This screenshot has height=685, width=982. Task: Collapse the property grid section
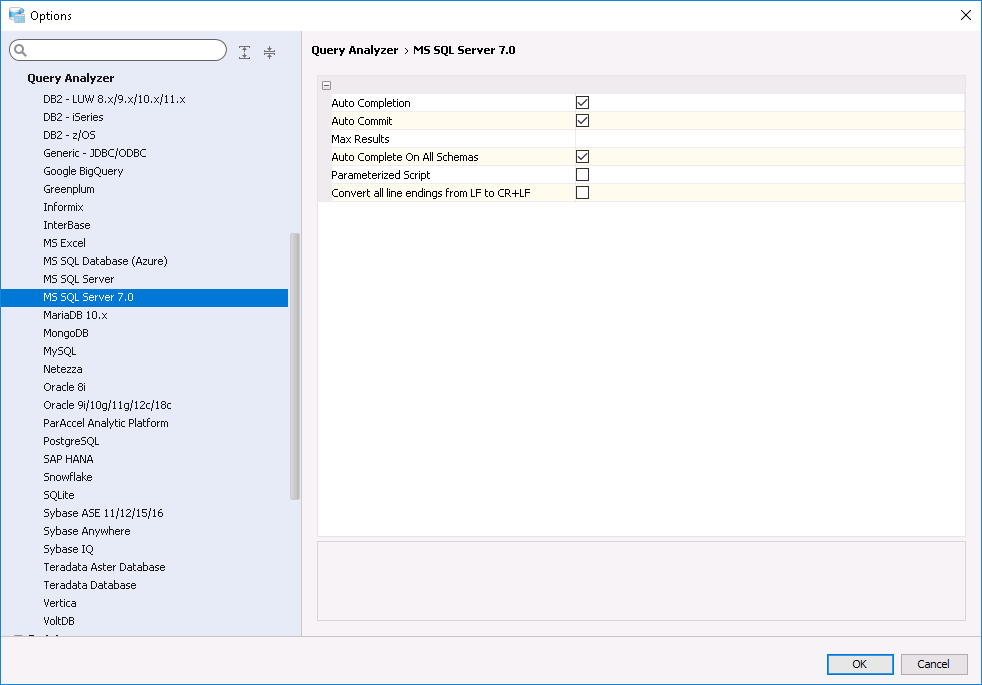coord(327,86)
